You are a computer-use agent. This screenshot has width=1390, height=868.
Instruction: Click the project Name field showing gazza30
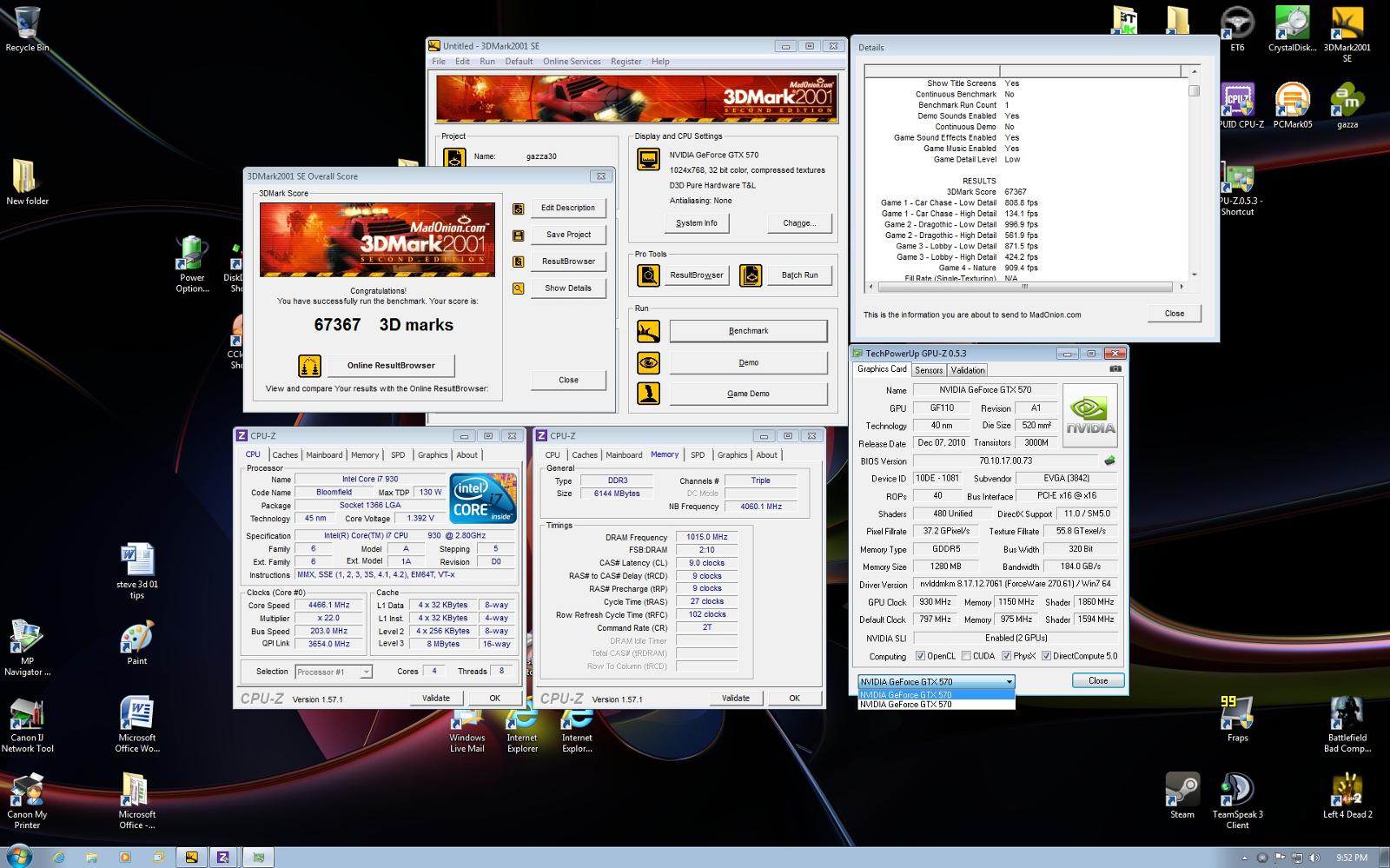[541, 157]
